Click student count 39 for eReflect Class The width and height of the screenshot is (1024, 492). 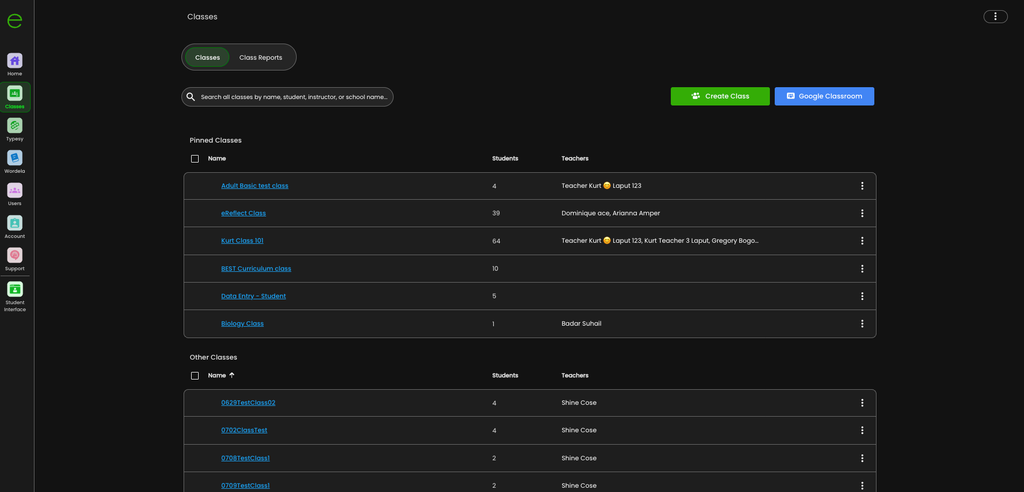[496, 214]
